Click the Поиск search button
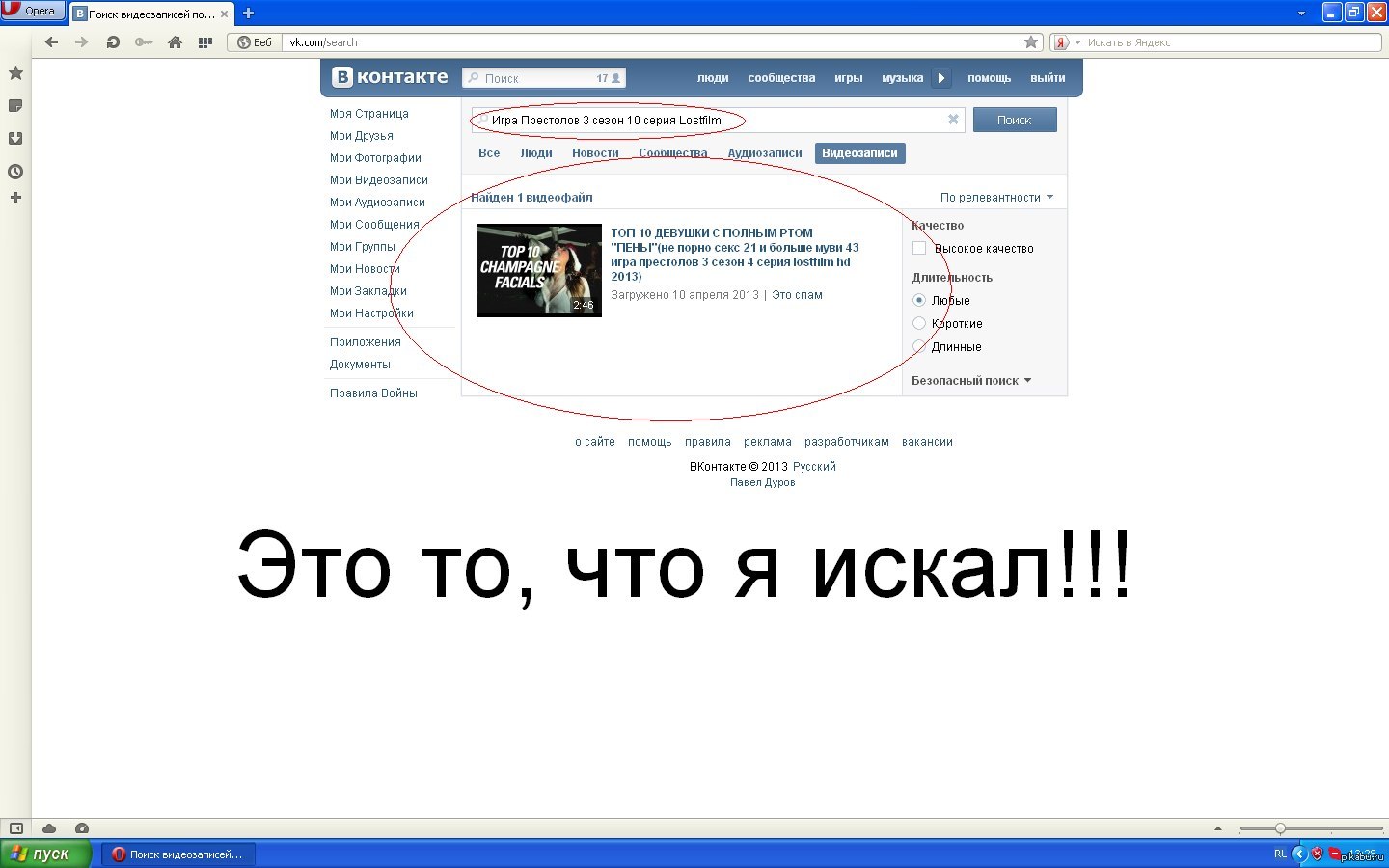The width and height of the screenshot is (1389, 868). point(1015,120)
